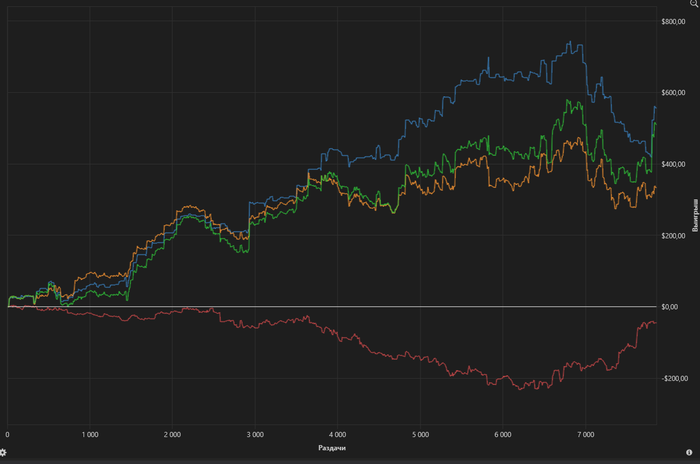700x464 pixels.
Task: Click the 1 000 hands axis label
Action: point(90,435)
